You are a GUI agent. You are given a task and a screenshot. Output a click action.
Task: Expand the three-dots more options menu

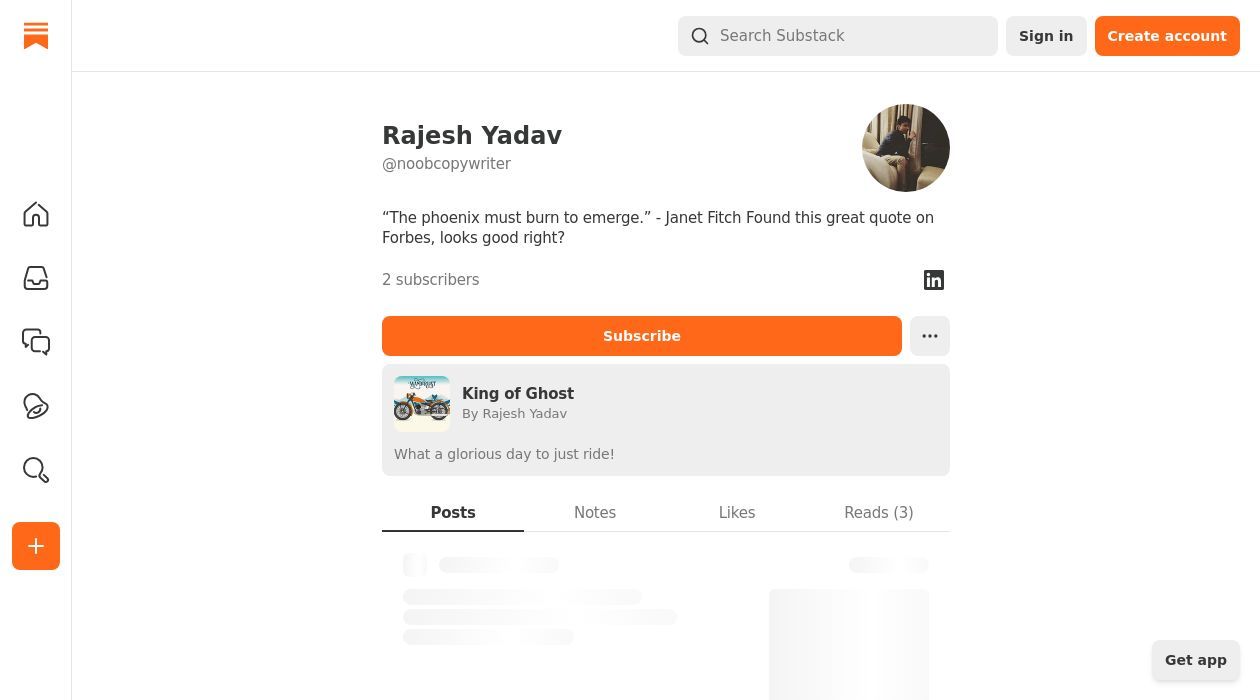[930, 336]
